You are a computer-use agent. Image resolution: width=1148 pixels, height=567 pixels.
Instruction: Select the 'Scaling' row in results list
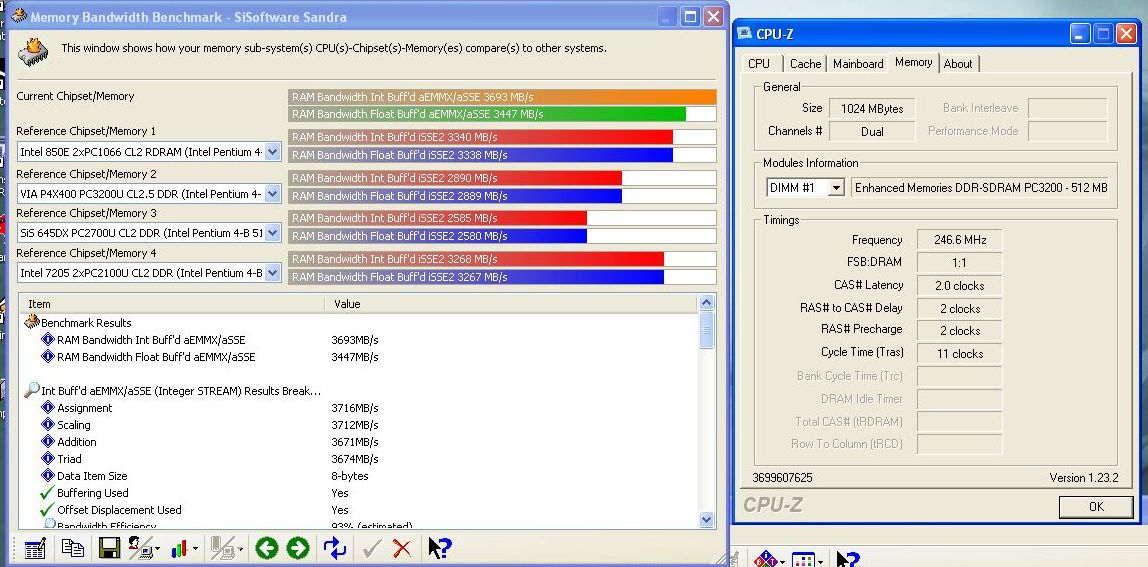coord(360,425)
